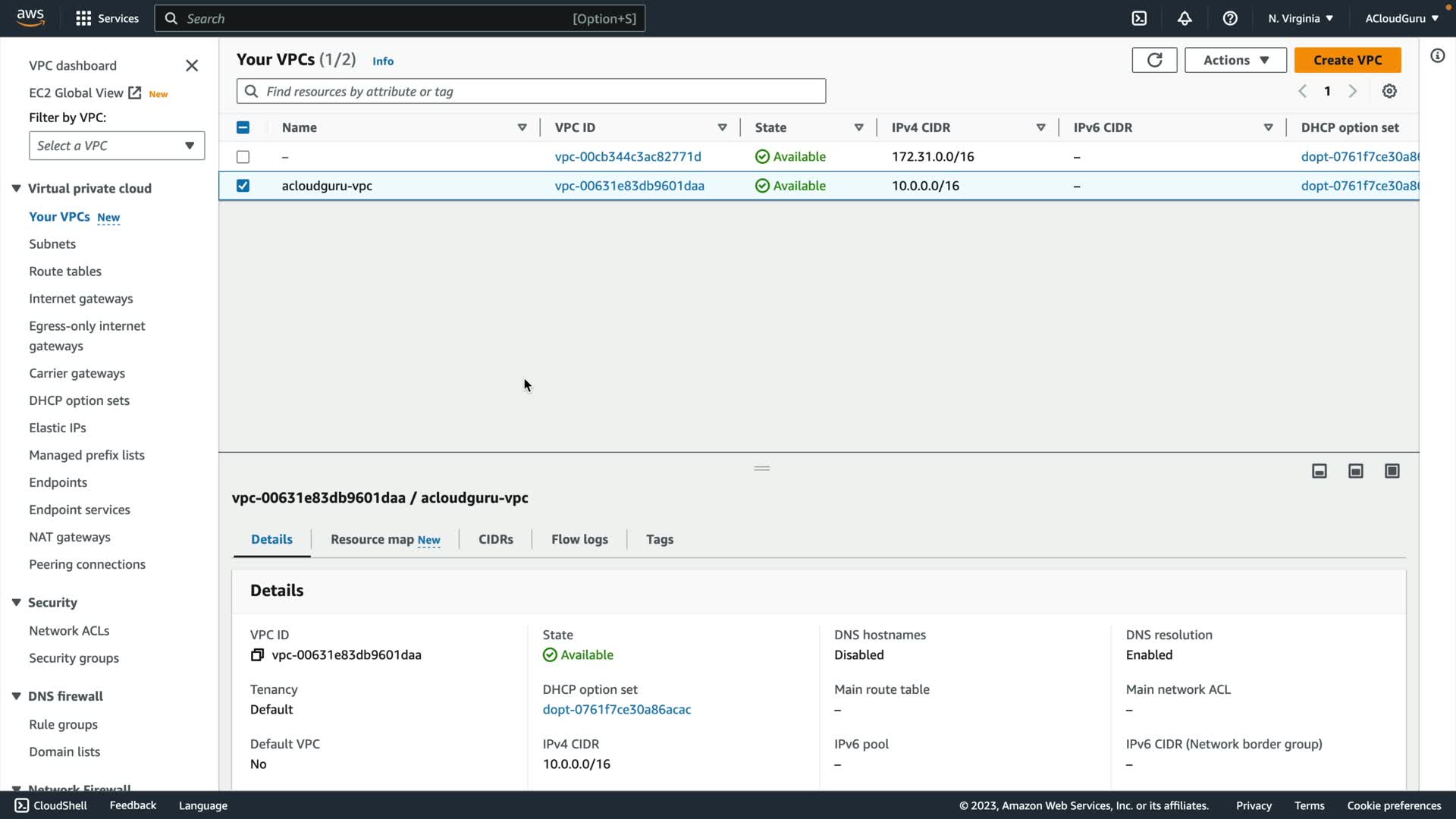Open table preferences gear icon
Screen dimensions: 1456x819
[x=1389, y=91]
